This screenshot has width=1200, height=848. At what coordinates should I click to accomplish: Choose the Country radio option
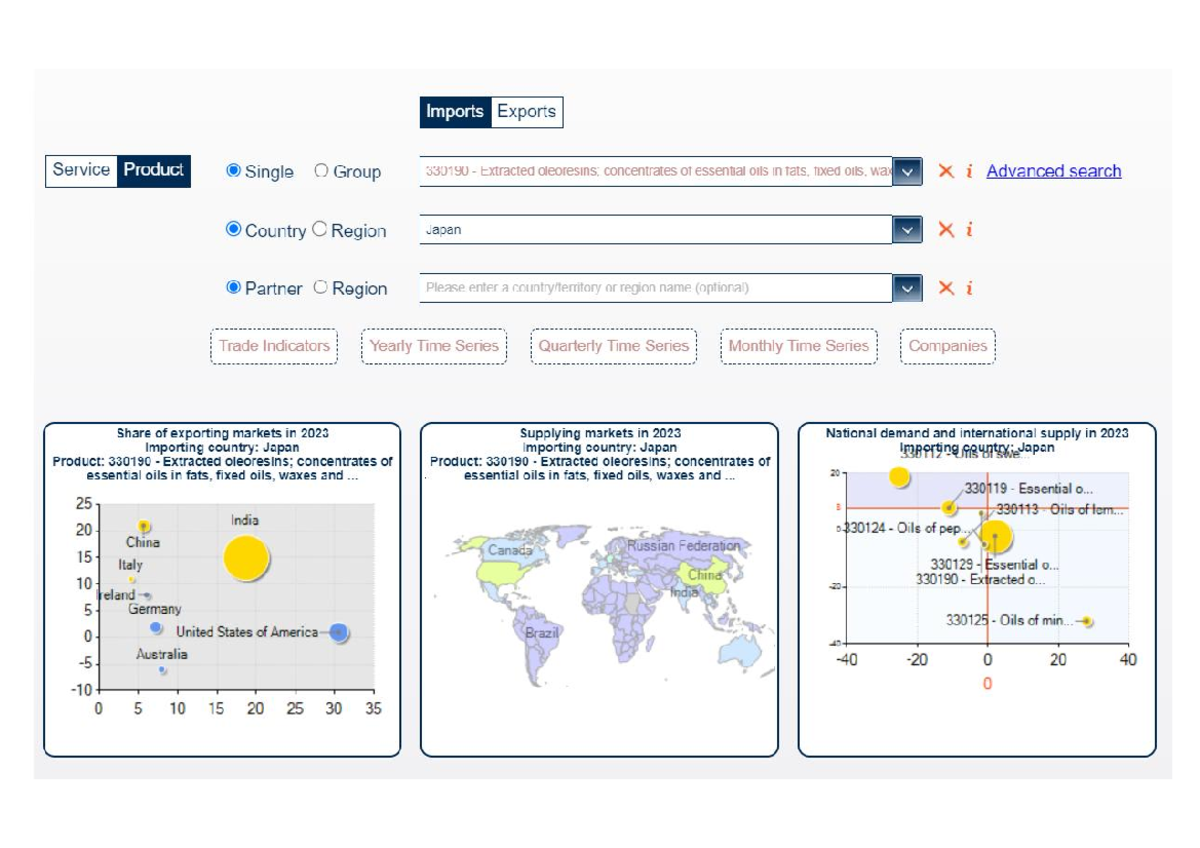click(x=234, y=229)
